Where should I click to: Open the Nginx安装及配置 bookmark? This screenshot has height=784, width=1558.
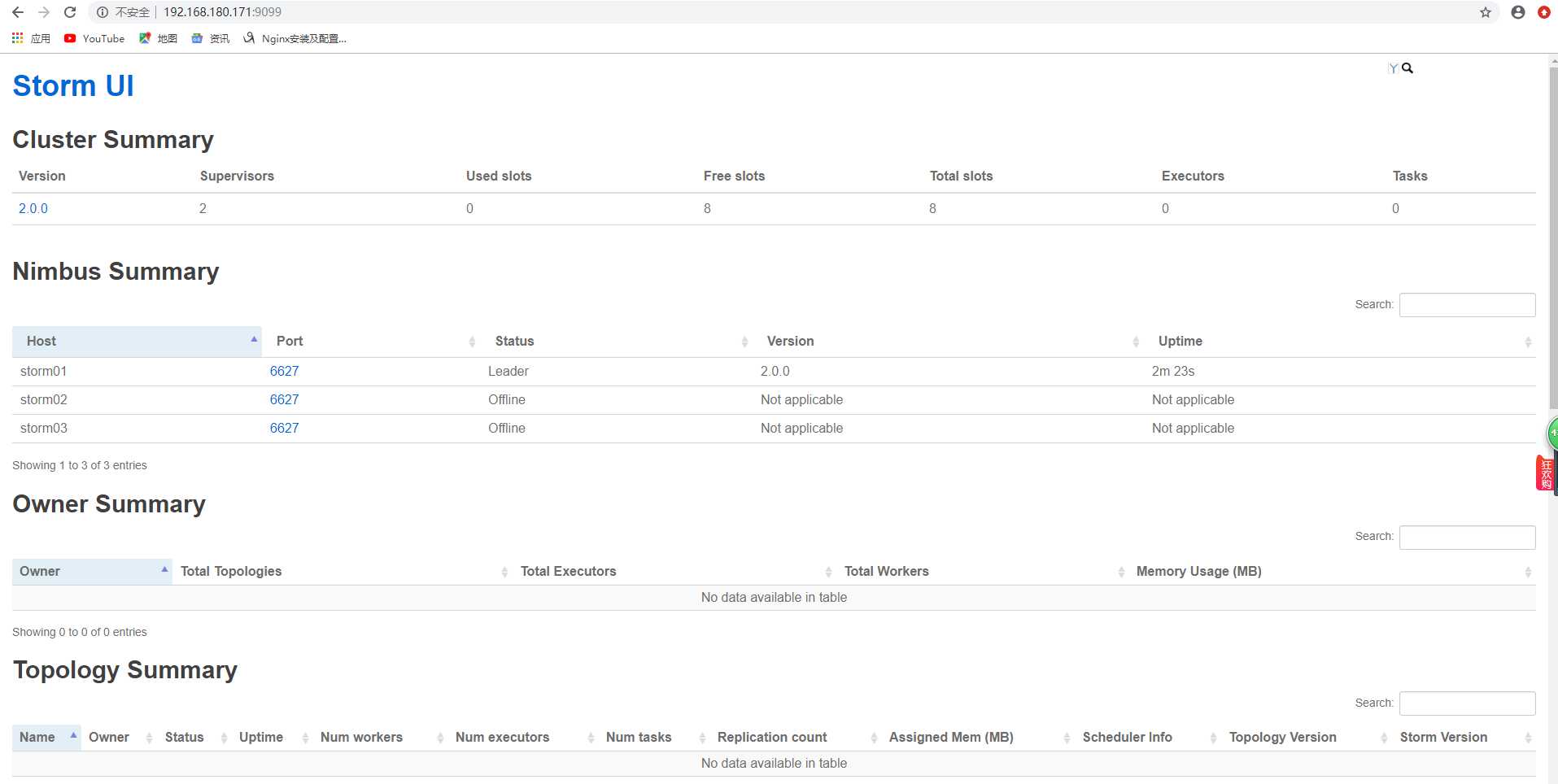pyautogui.click(x=295, y=38)
